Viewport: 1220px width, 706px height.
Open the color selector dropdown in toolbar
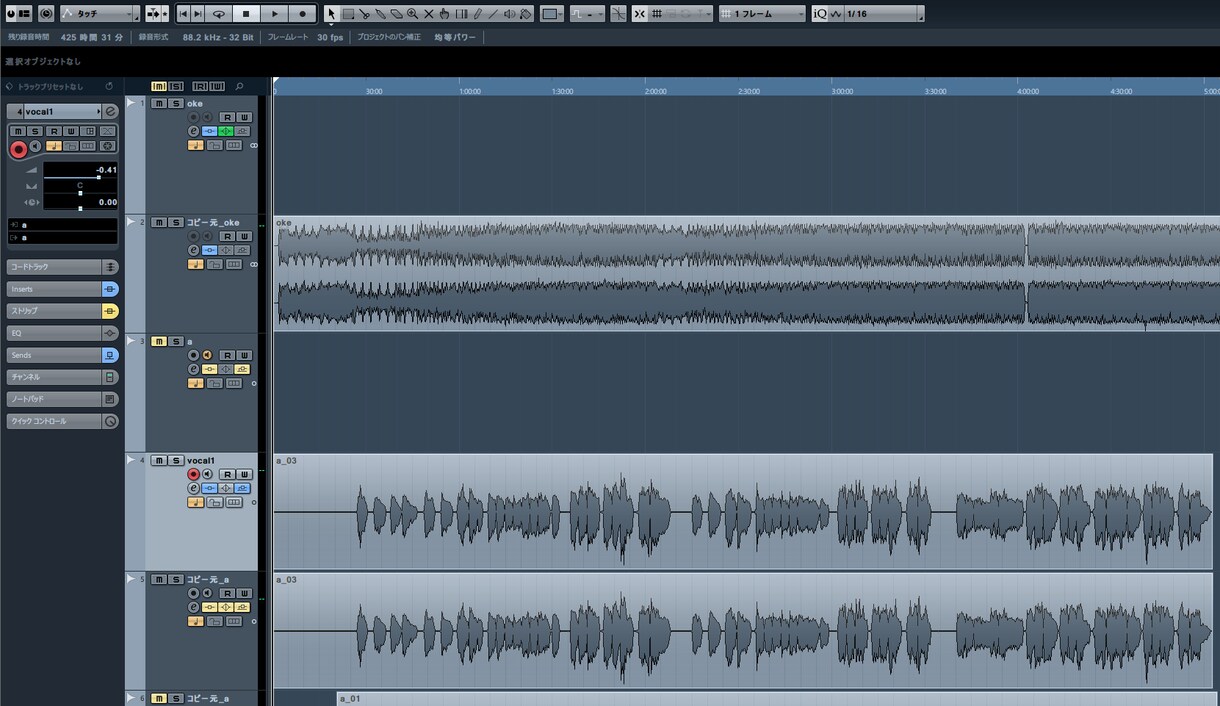click(x=552, y=14)
